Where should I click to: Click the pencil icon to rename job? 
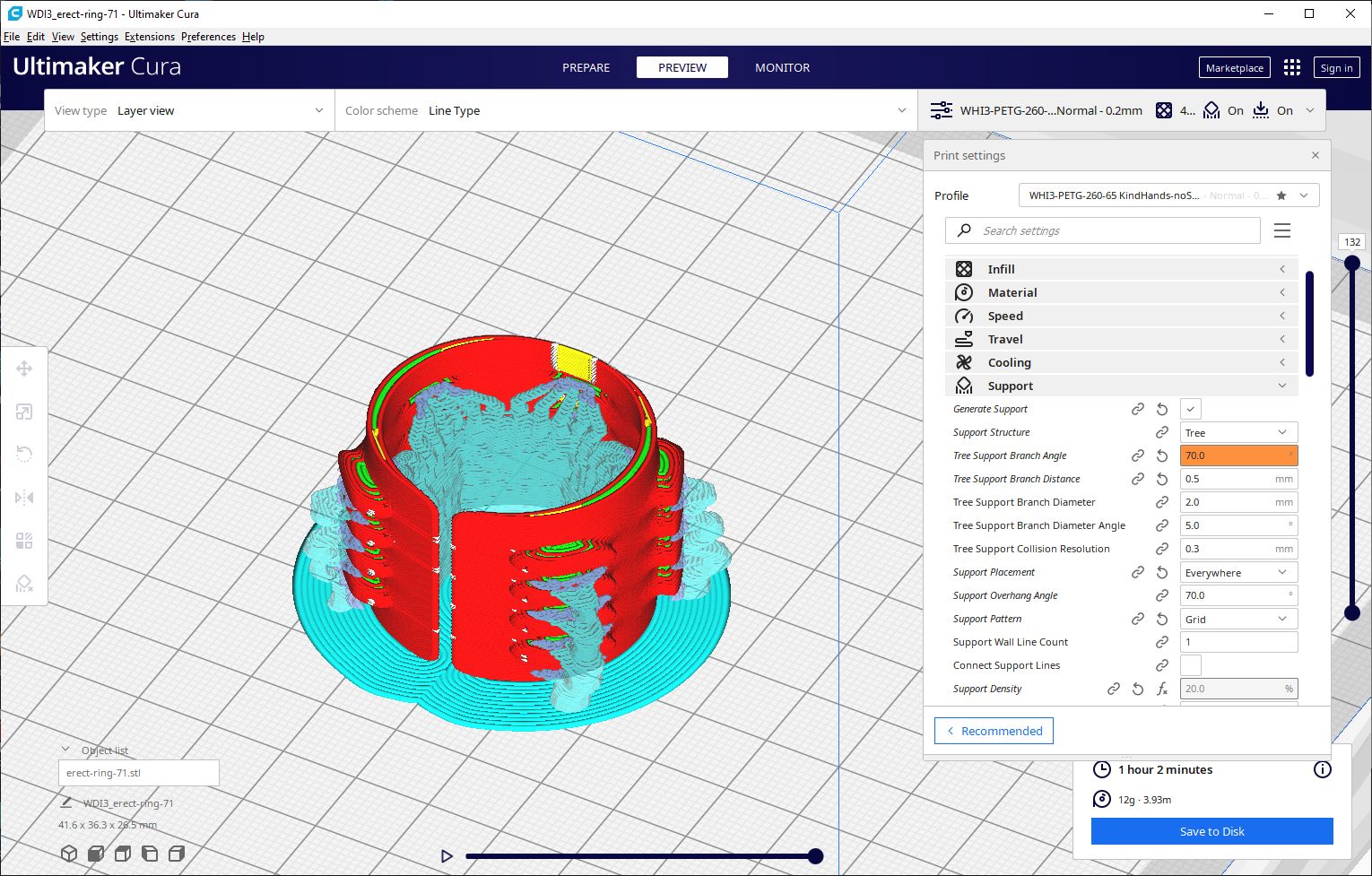coord(66,802)
